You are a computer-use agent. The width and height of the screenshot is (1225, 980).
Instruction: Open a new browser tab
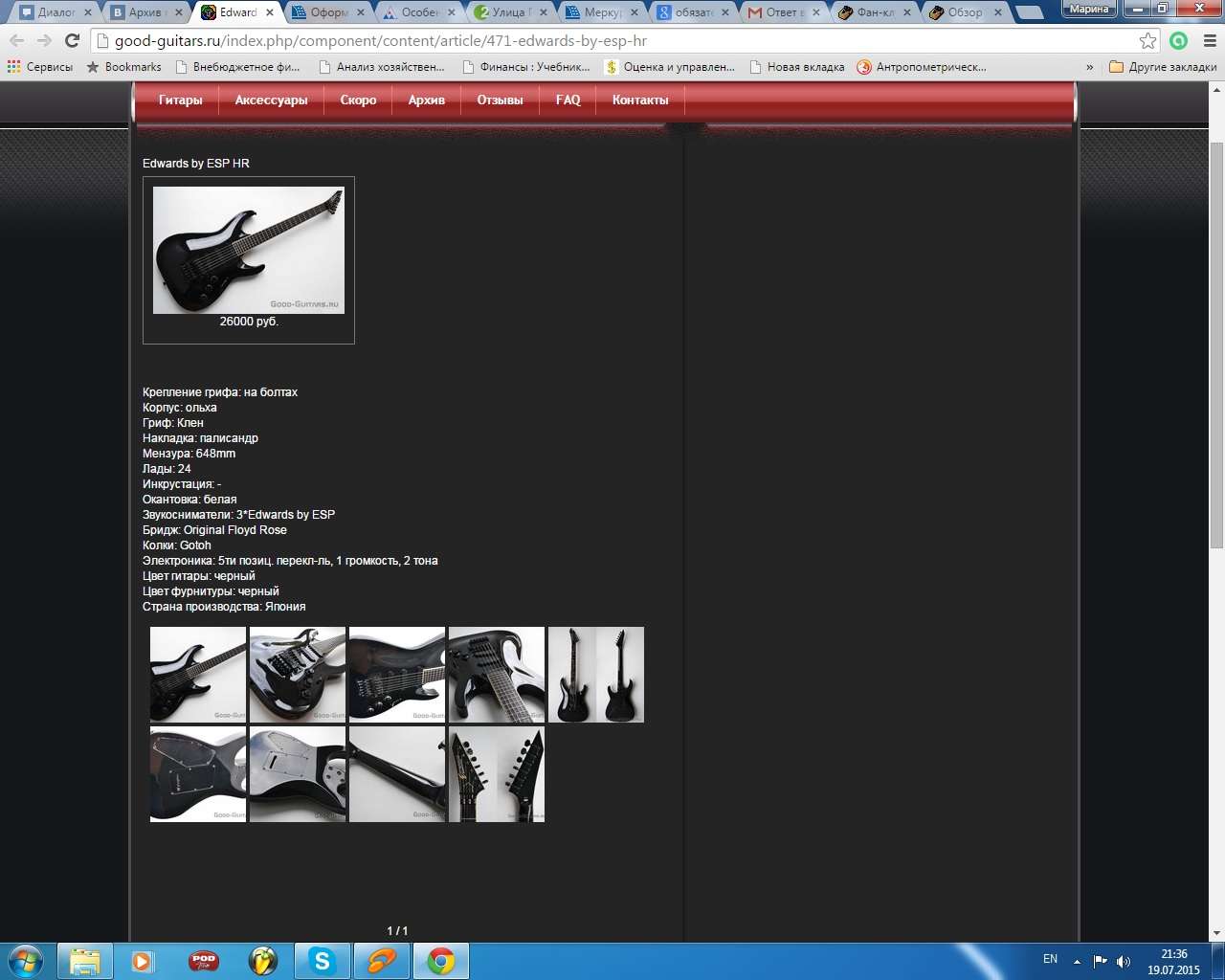click(1029, 12)
